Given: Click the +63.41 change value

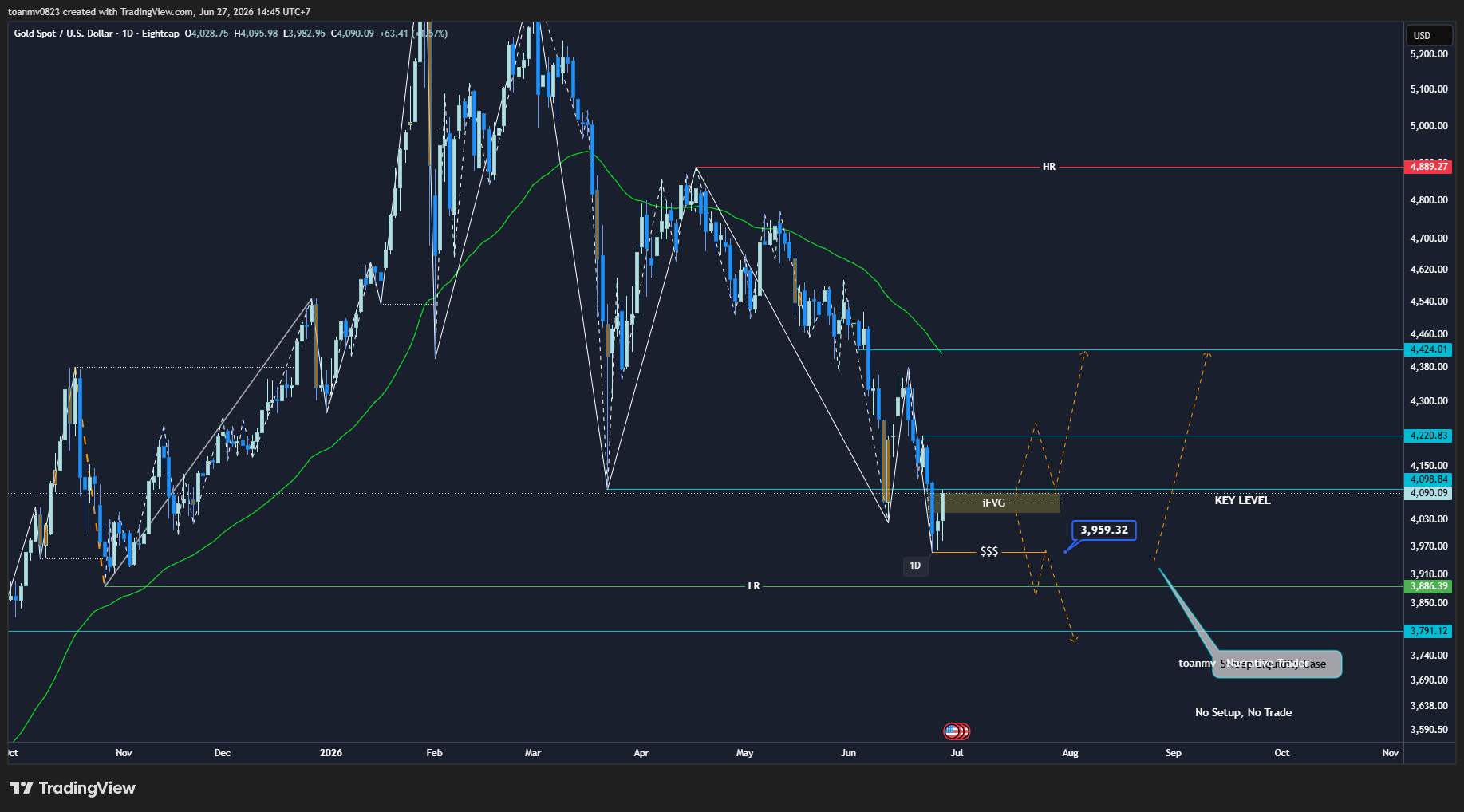Looking at the screenshot, I should pos(393,34).
